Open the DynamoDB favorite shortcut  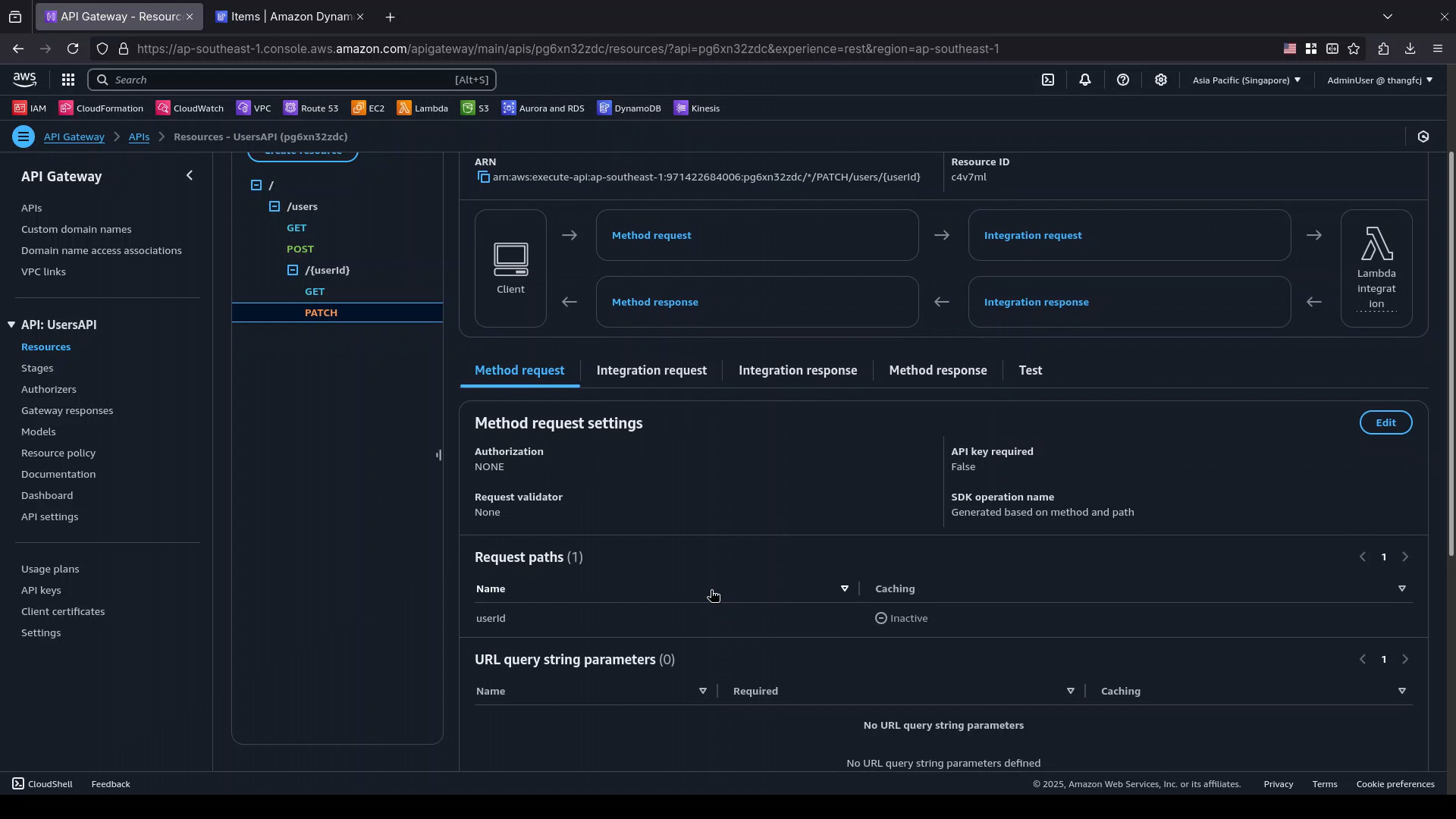pos(629,108)
